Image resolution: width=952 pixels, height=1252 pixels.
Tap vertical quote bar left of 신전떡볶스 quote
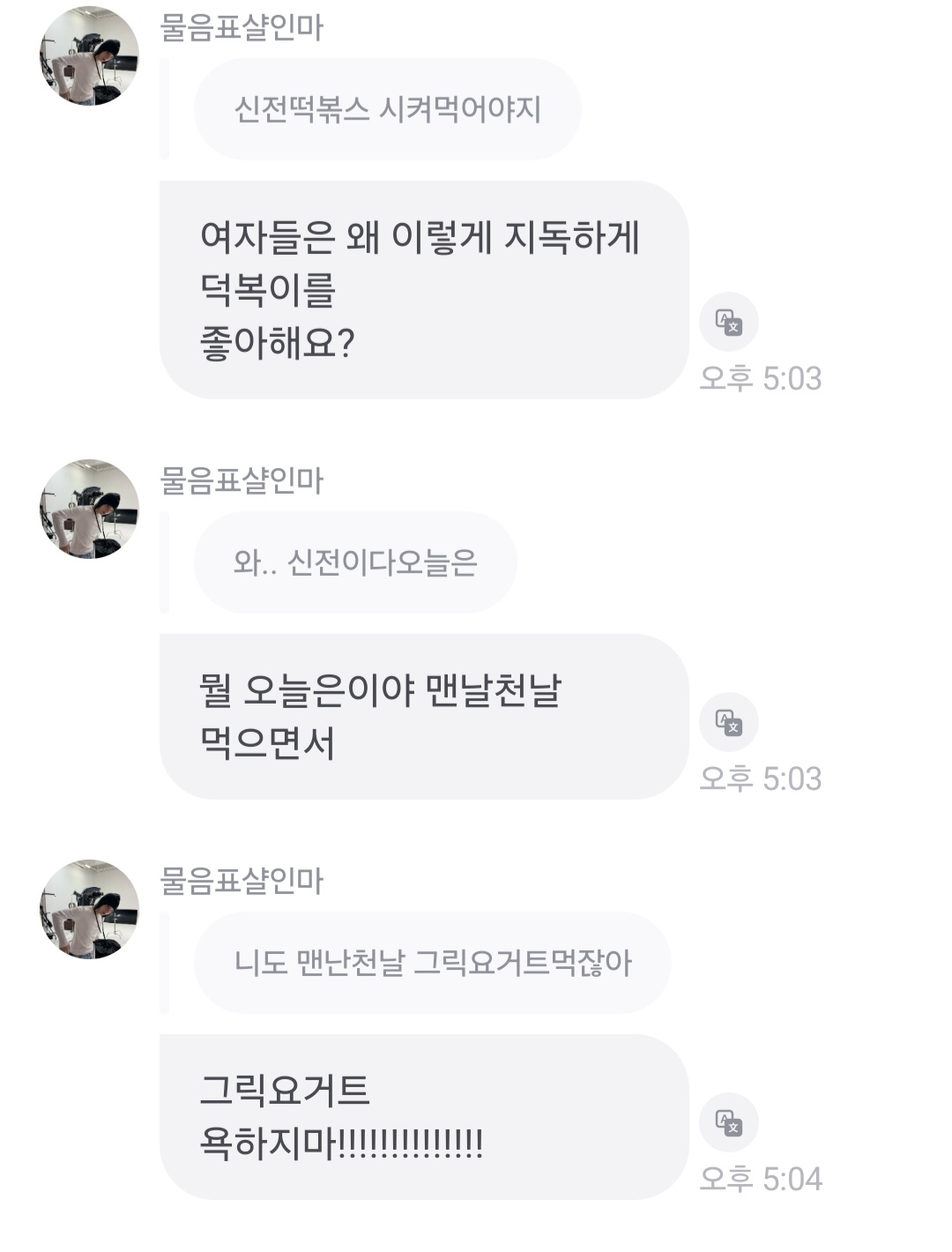[164, 109]
